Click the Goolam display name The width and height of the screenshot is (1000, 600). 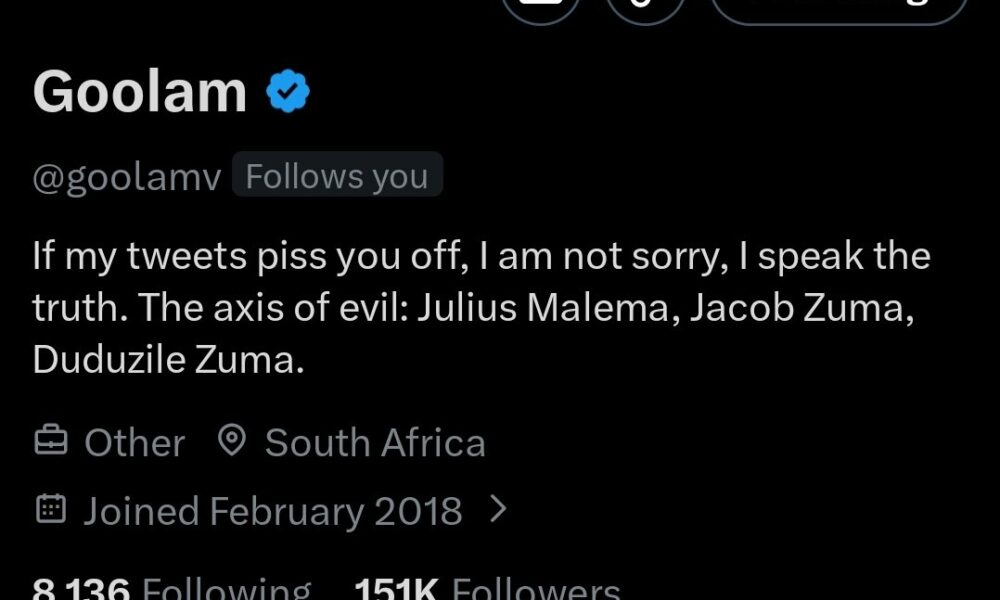(x=140, y=92)
